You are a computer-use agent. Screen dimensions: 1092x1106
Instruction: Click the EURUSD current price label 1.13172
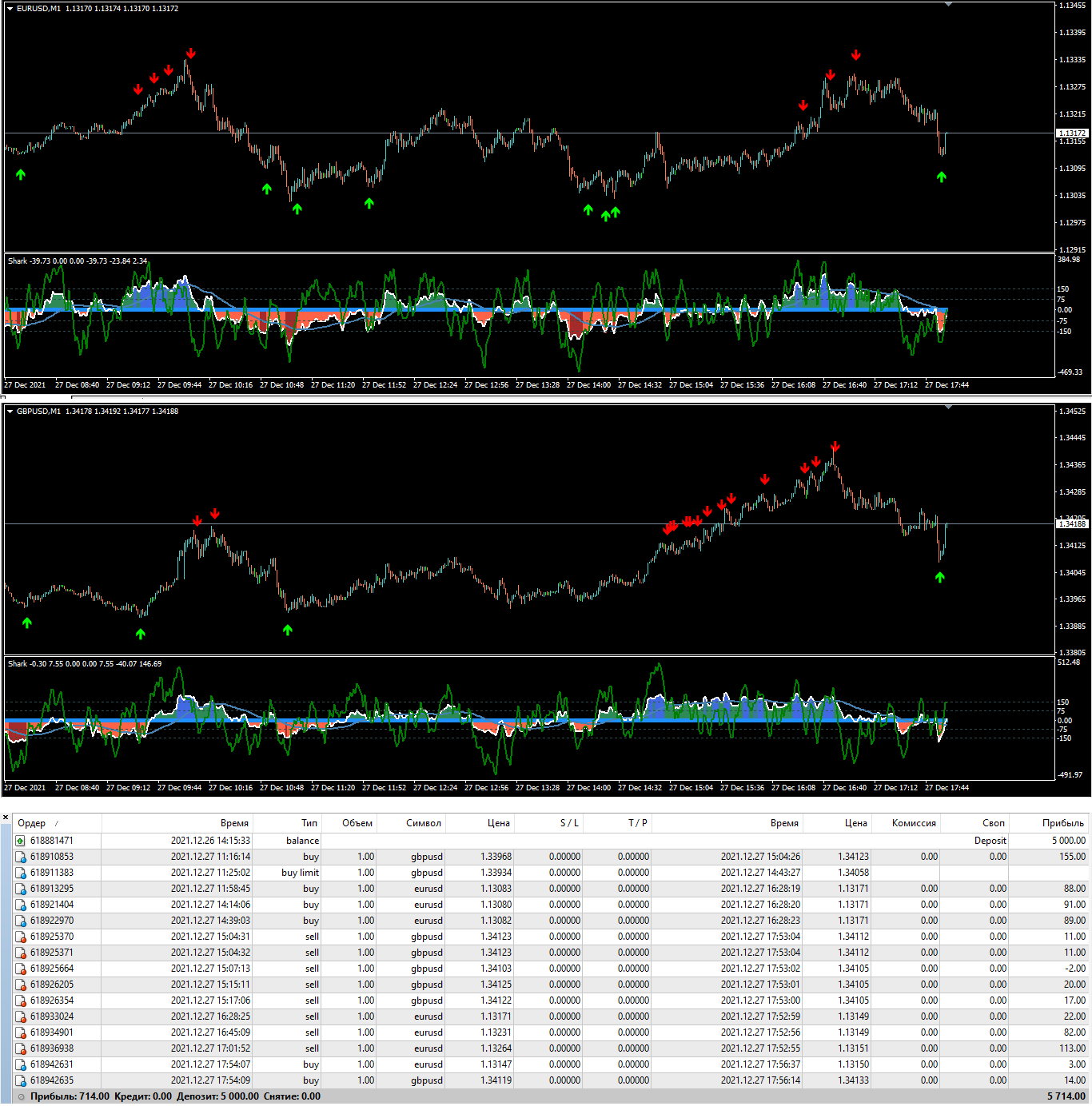(1072, 133)
